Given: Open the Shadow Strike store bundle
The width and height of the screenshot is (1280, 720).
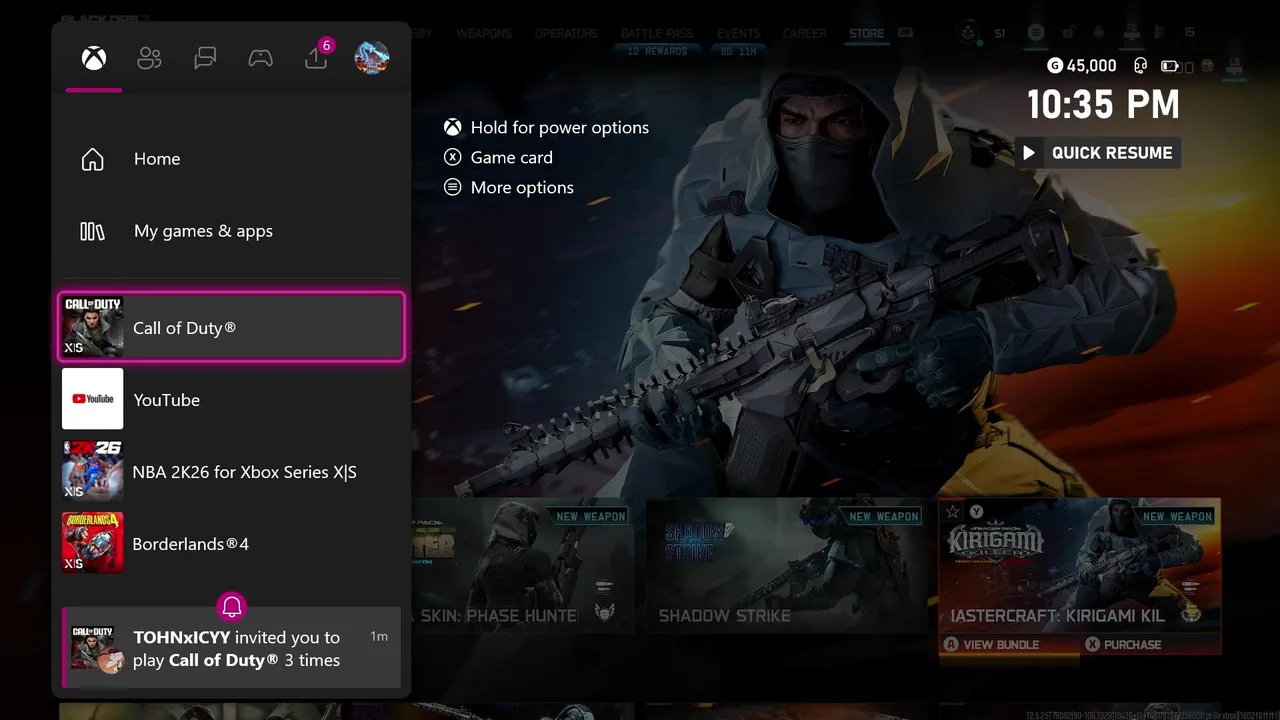Looking at the screenshot, I should coord(786,565).
